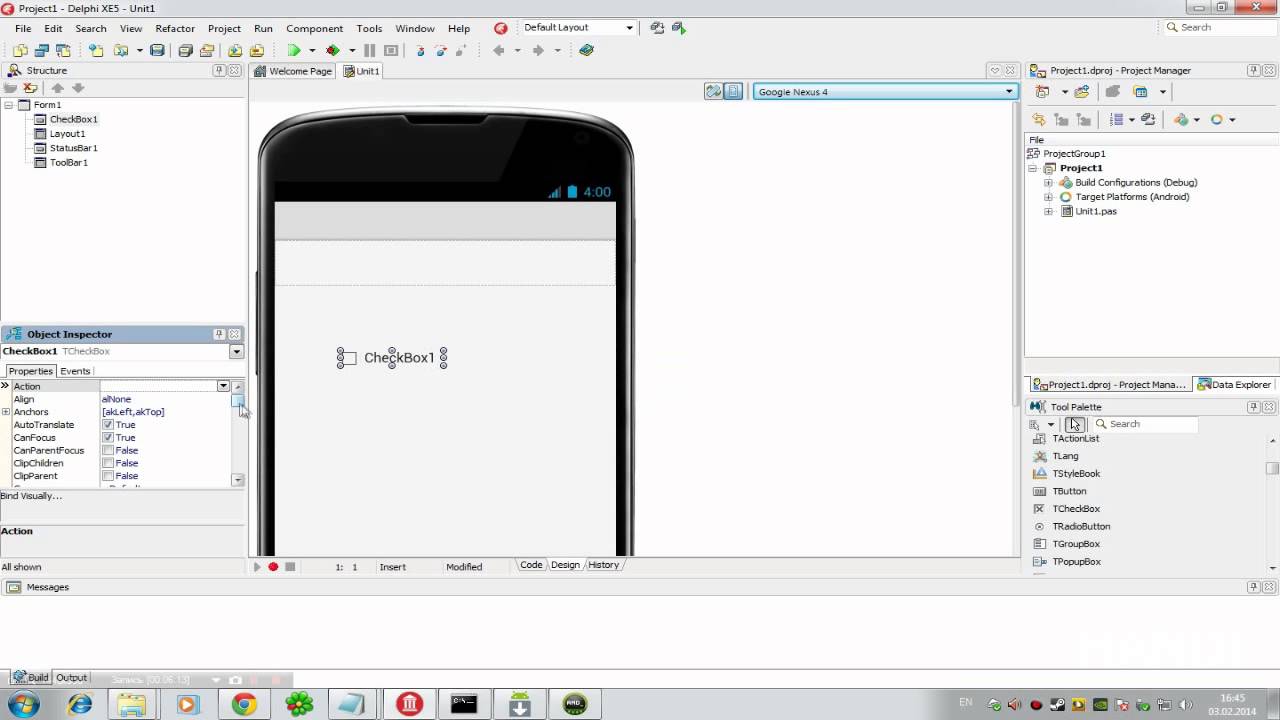The height and width of the screenshot is (720, 1280).
Task: Click the Sync yellow arrows icon in Project Manager
Action: [1040, 119]
